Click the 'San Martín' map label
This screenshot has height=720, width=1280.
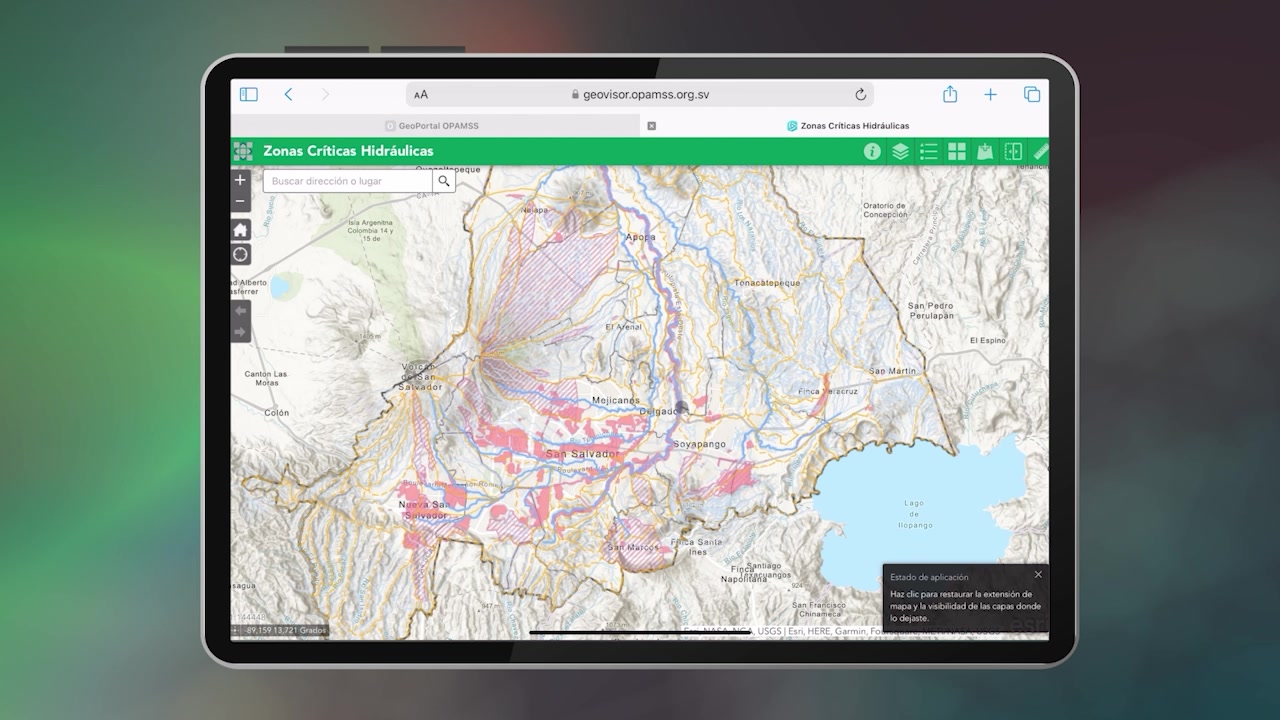892,371
